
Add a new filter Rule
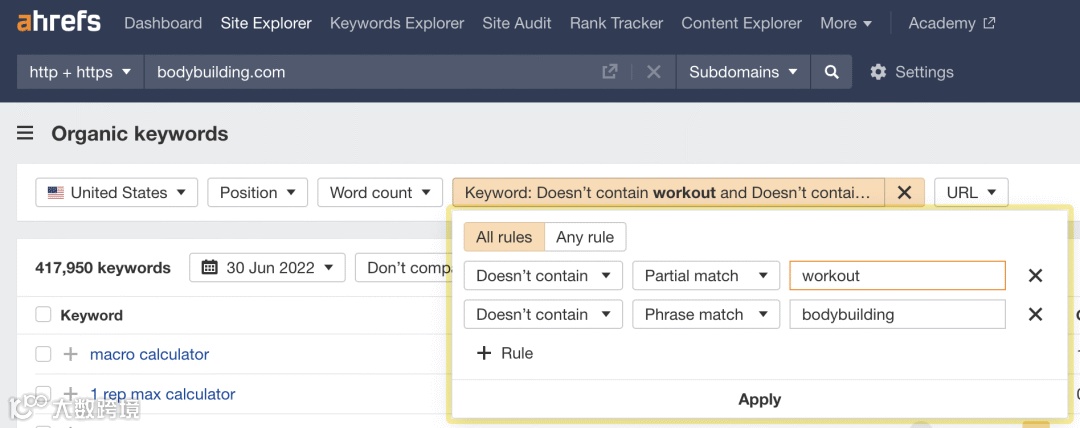[x=505, y=353]
